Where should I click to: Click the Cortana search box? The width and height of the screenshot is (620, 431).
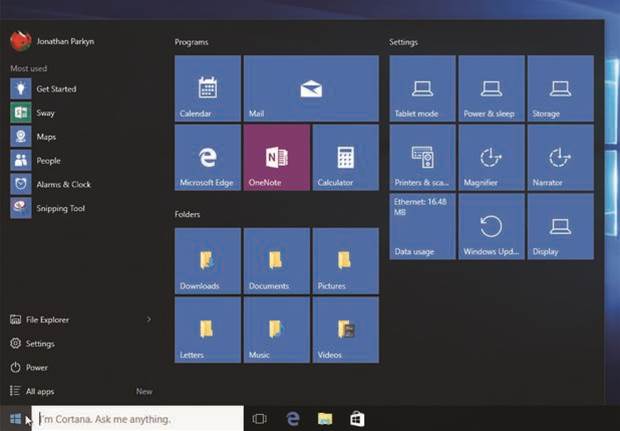coord(138,418)
